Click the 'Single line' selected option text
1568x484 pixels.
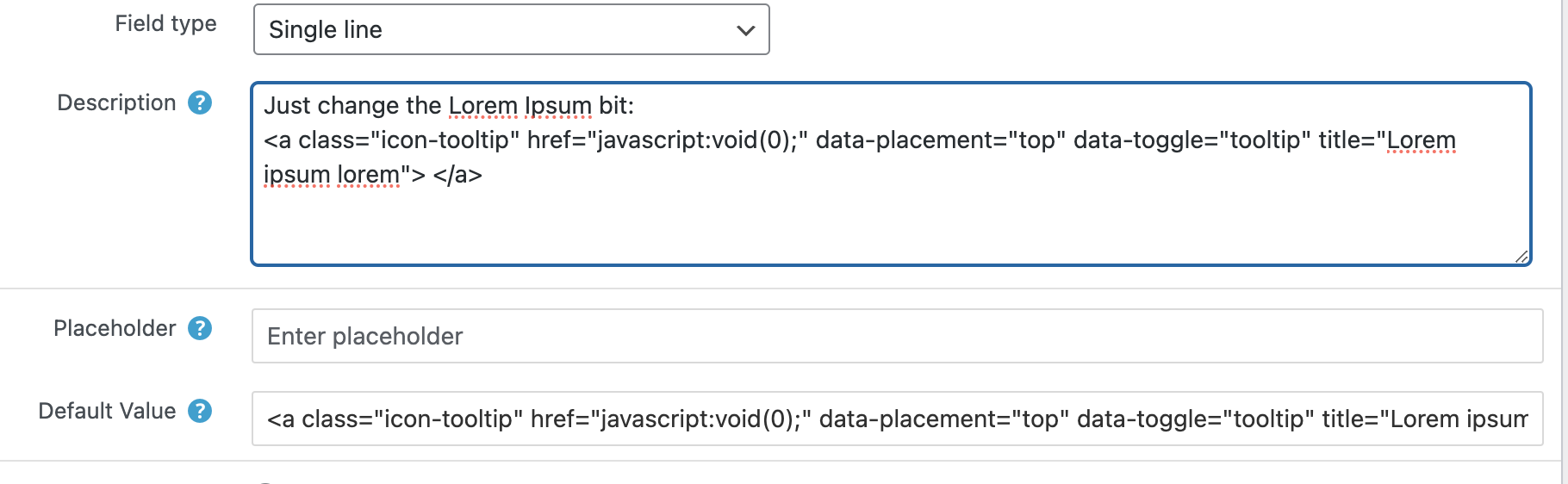[326, 30]
